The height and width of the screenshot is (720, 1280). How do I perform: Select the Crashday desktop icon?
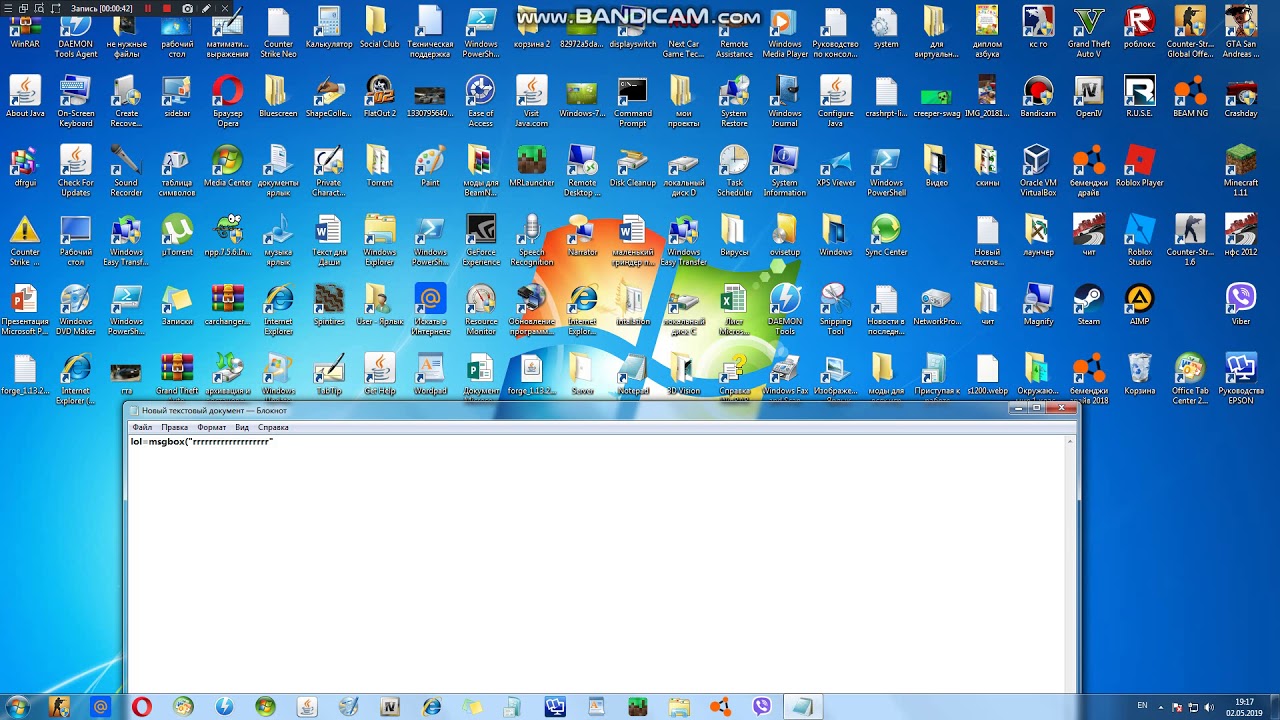[x=1241, y=97]
